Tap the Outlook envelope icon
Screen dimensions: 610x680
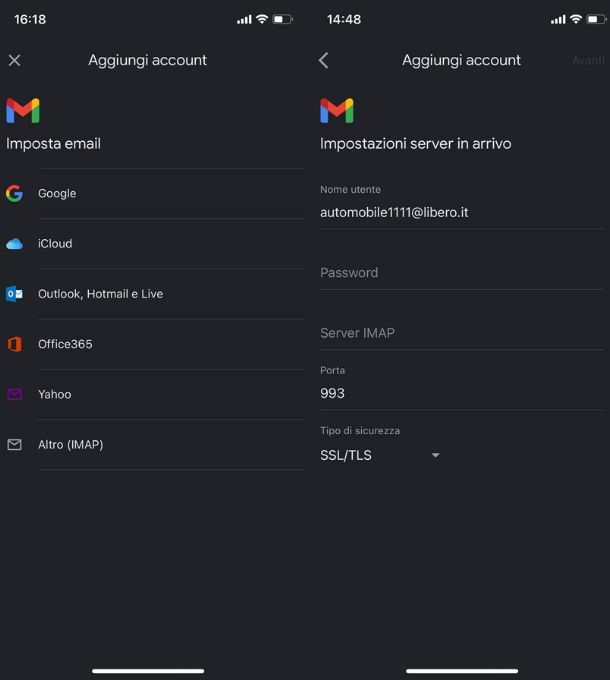(x=14, y=294)
